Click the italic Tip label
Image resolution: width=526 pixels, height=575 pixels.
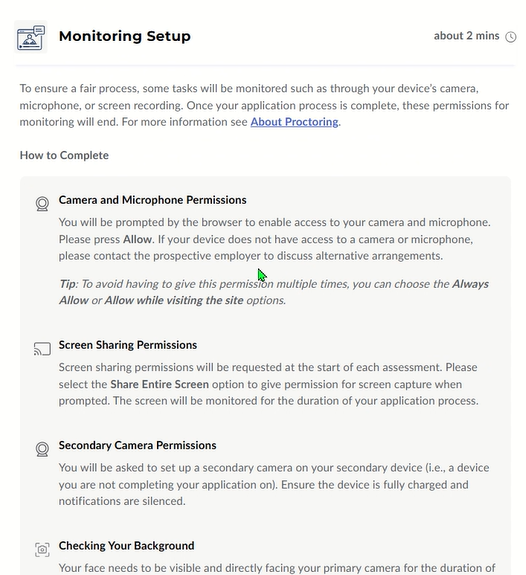[x=68, y=284]
